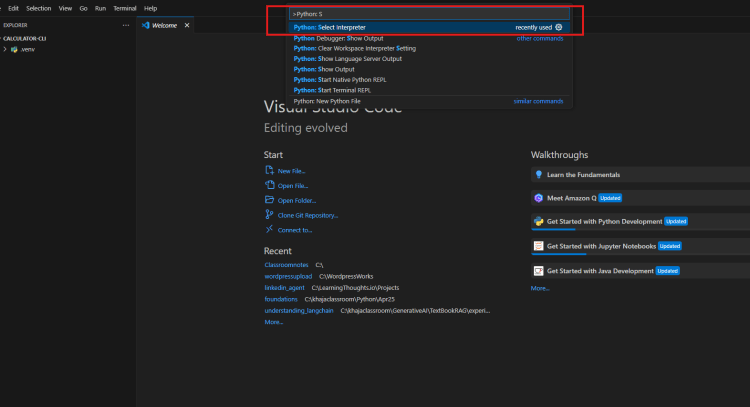Open recent folder wordpressupload
750x407 pixels.
(288, 276)
